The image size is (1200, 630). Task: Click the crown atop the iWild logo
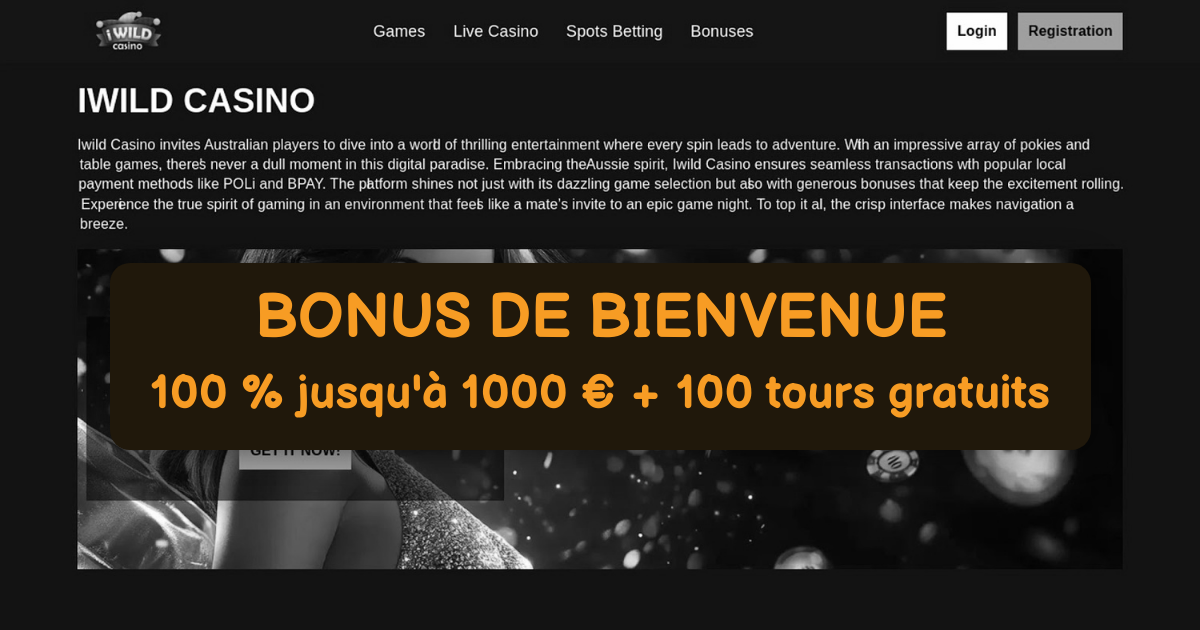click(128, 19)
